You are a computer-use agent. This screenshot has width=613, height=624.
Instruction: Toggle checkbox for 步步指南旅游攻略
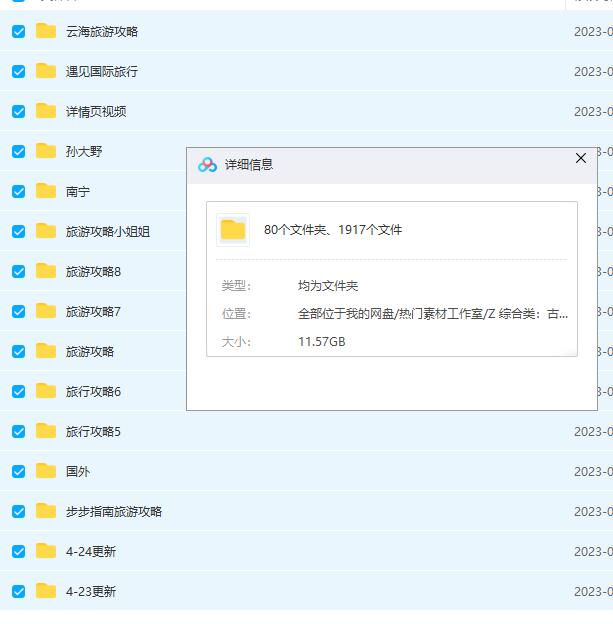click(x=18, y=511)
